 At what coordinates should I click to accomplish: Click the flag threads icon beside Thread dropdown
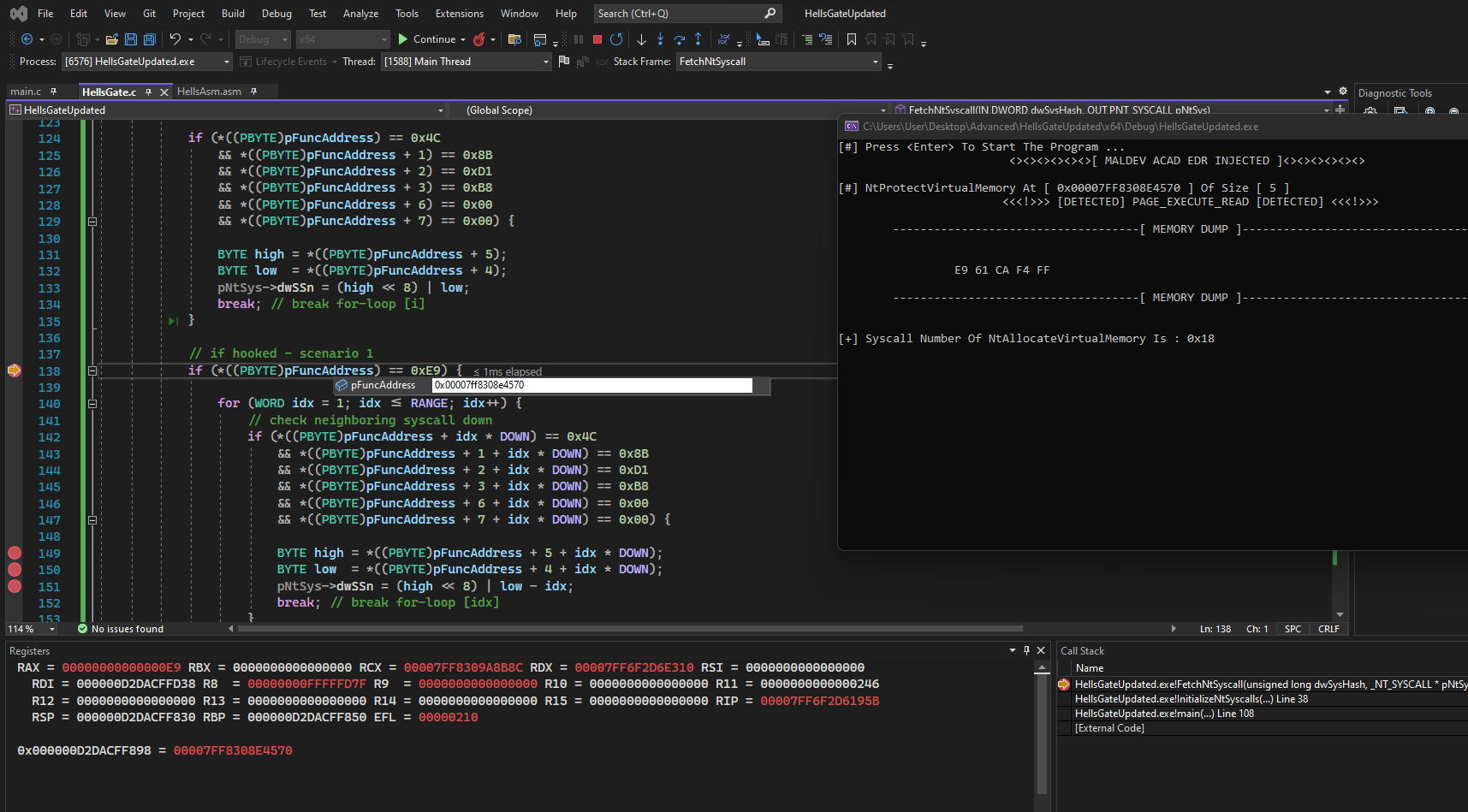[563, 62]
